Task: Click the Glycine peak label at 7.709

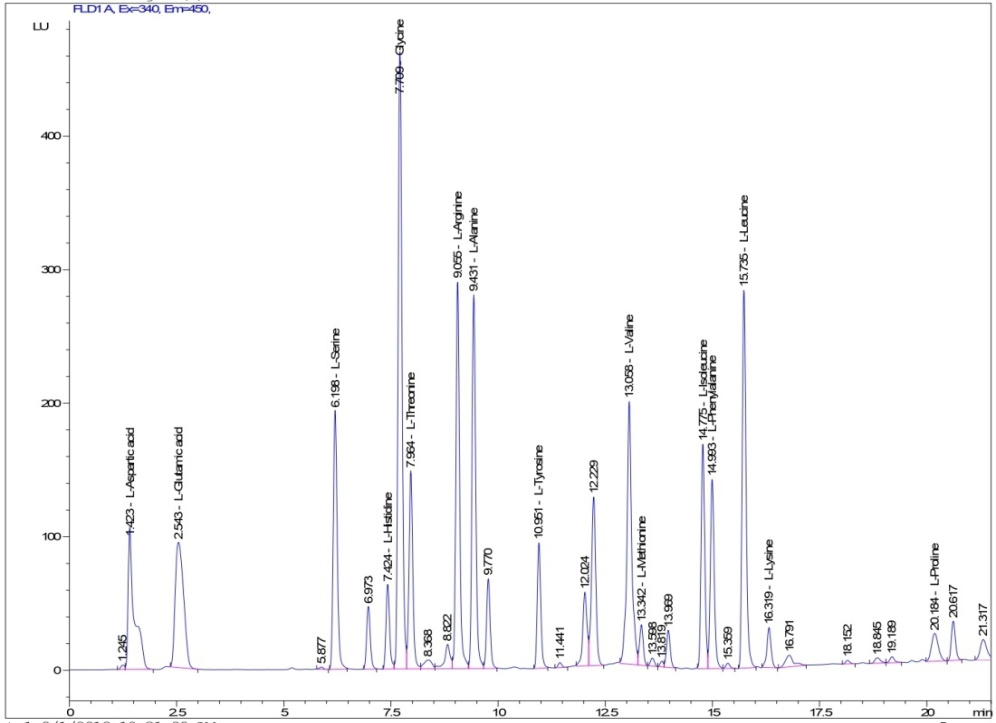Action: coord(400,58)
